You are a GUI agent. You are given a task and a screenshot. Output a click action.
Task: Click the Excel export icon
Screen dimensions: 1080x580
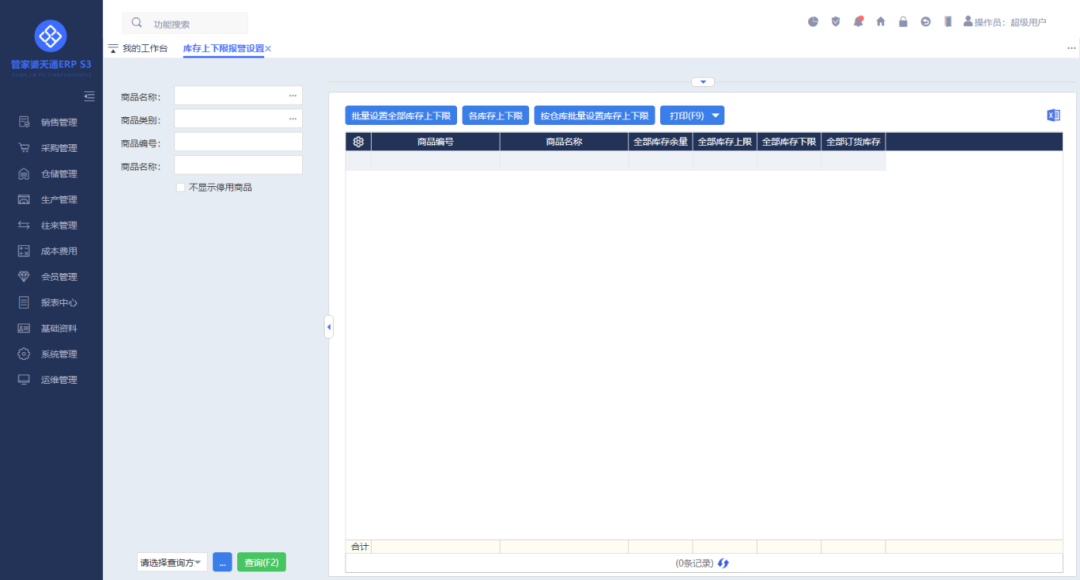(1053, 115)
